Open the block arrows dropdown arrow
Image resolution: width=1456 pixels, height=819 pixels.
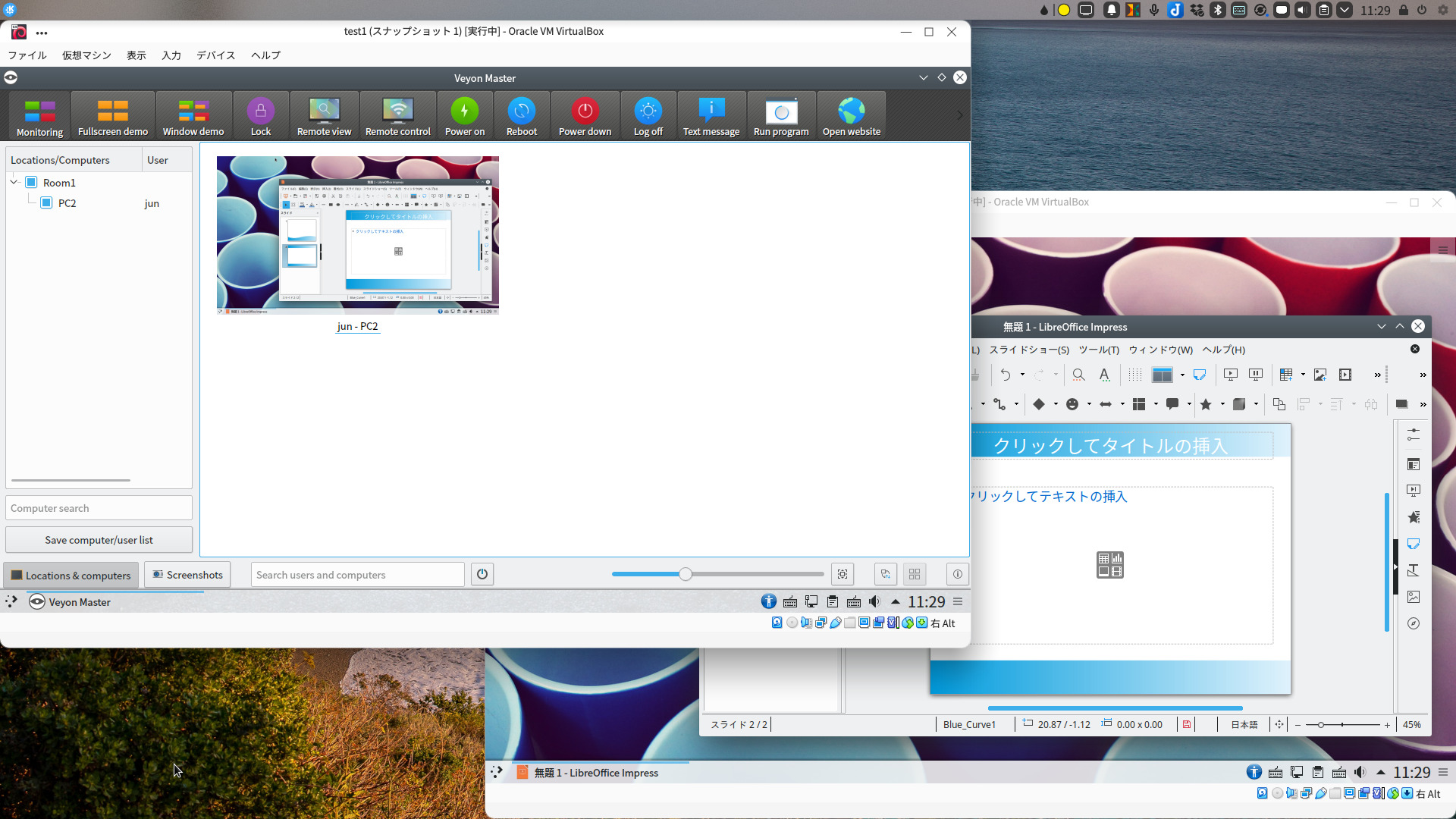tap(1122, 404)
